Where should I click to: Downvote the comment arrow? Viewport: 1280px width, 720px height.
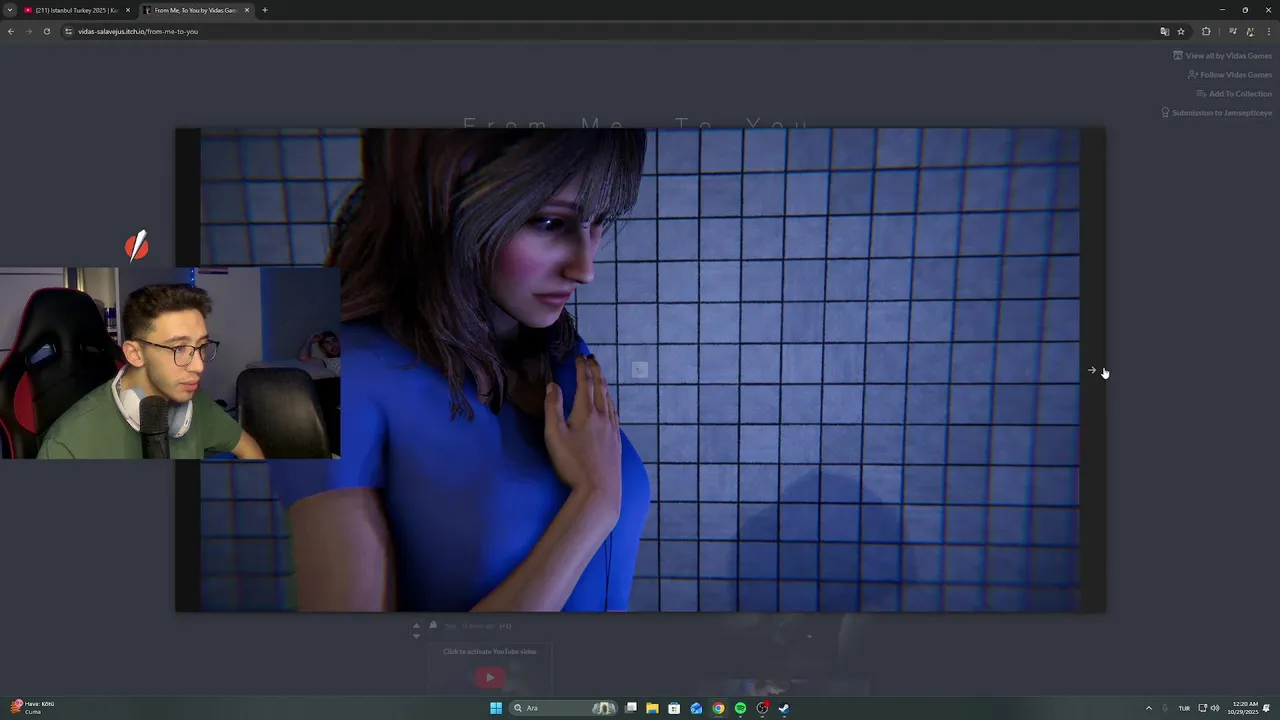tap(417, 636)
